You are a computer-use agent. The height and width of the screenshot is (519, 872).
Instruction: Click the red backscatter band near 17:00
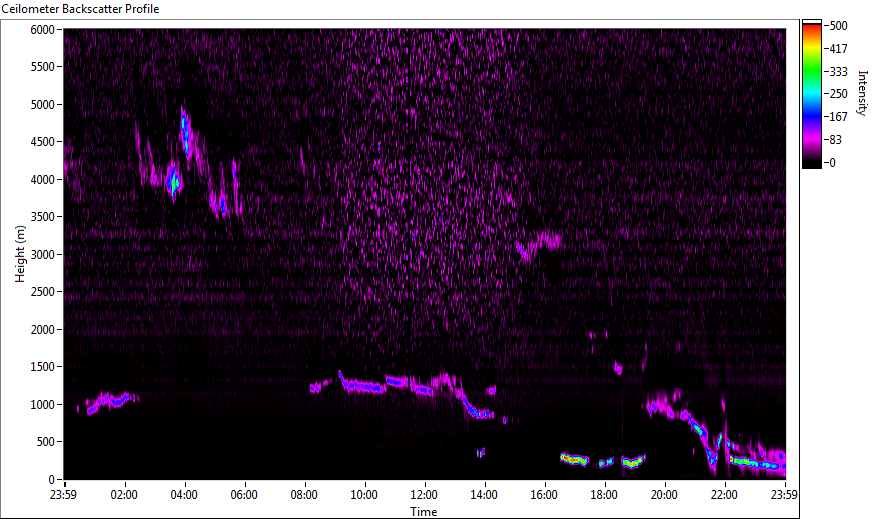pyautogui.click(x=574, y=459)
